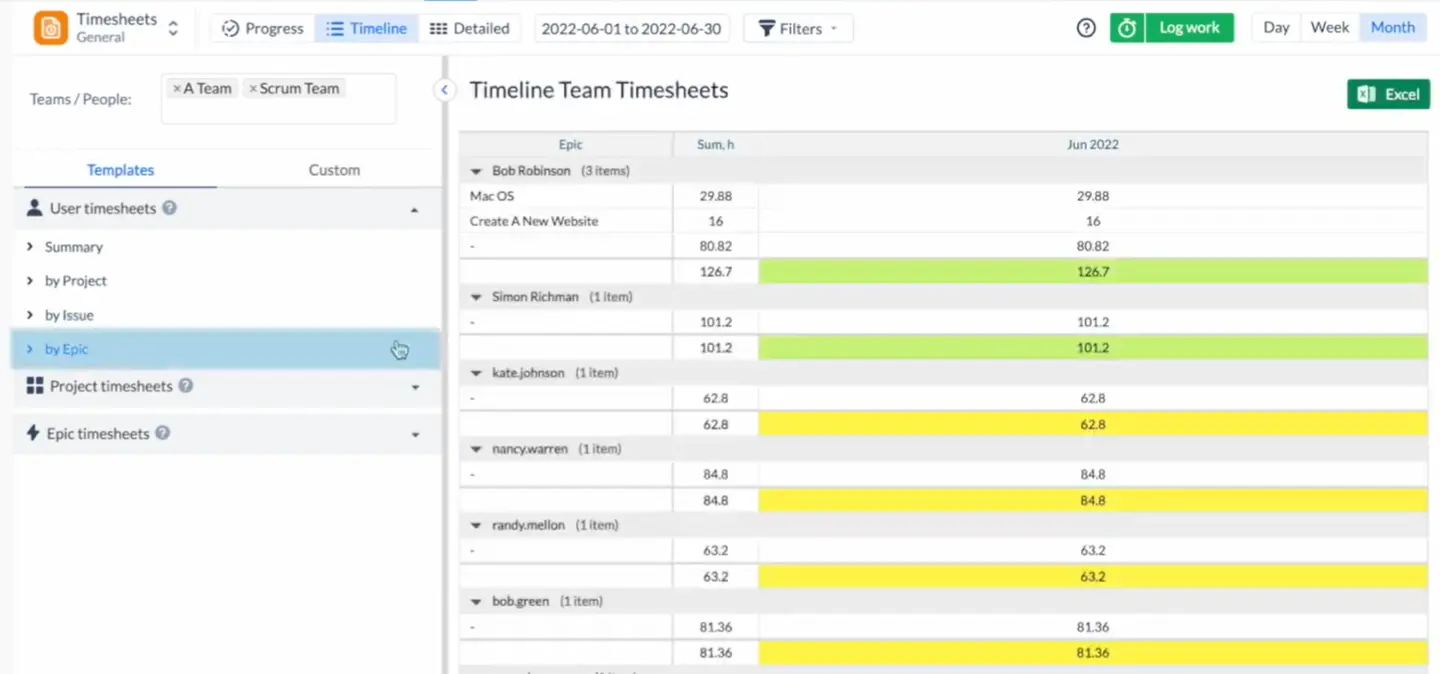Open the Timesheets General switcher arrows
Viewport: 1440px width, 674px height.
pyautogui.click(x=173, y=28)
